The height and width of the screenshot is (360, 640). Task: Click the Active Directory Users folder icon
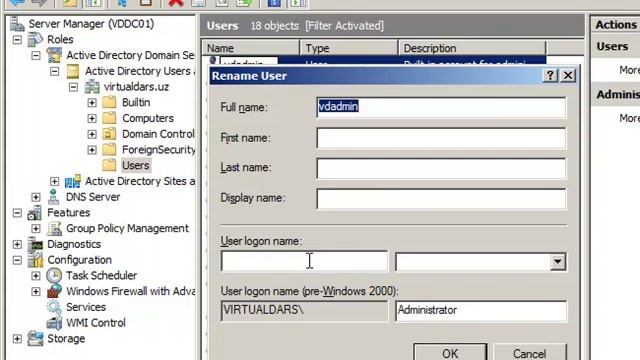(x=73, y=71)
